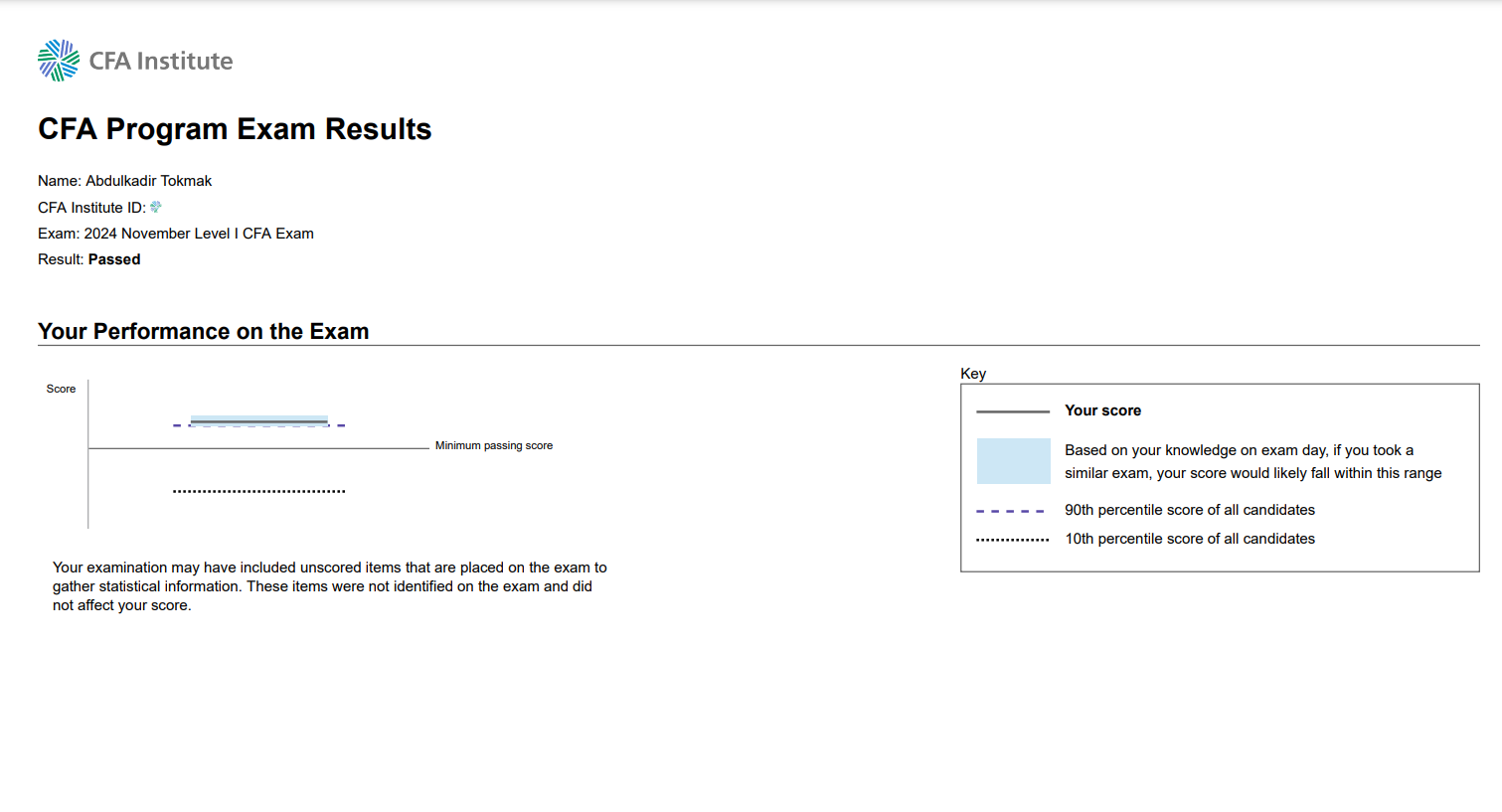Click "90th percentile score of all candidates" label
The height and width of the screenshot is (812, 1502).
tap(1190, 510)
